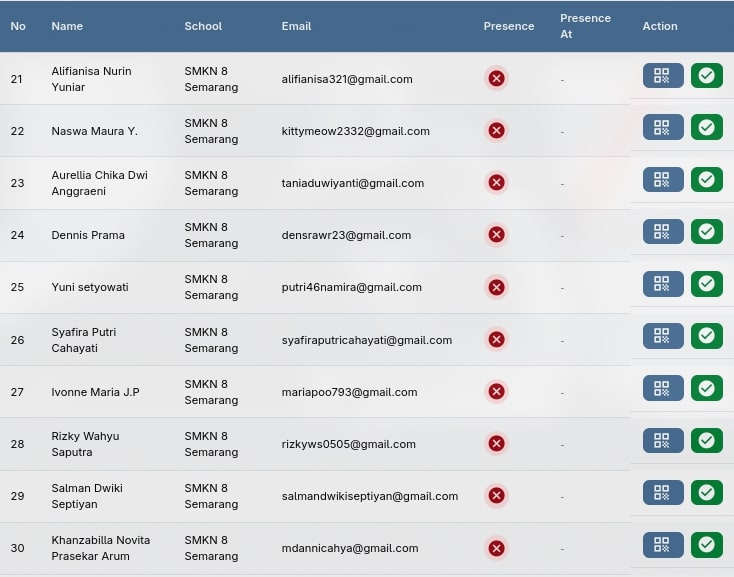The image size is (734, 577).
Task: Open QR code for Alifianisa Nurin Yuniar
Action: [x=662, y=76]
